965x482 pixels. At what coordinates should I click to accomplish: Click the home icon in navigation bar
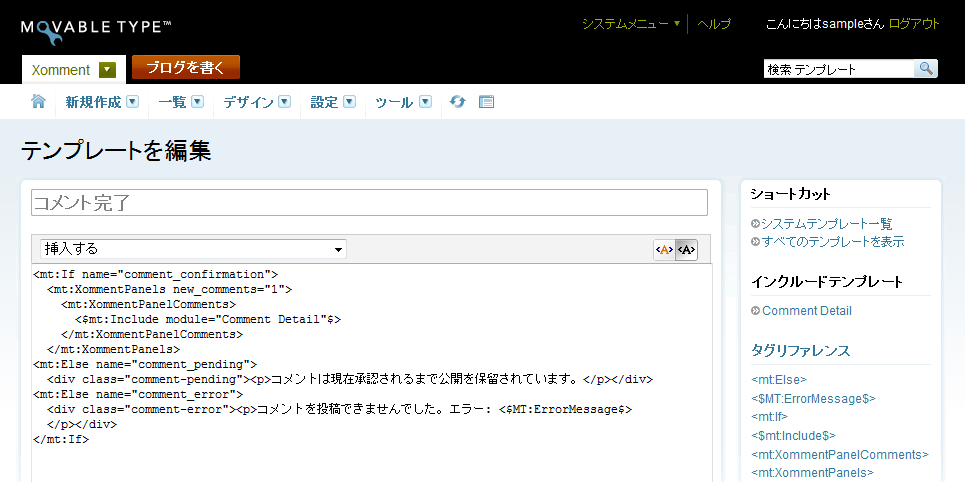[38, 101]
